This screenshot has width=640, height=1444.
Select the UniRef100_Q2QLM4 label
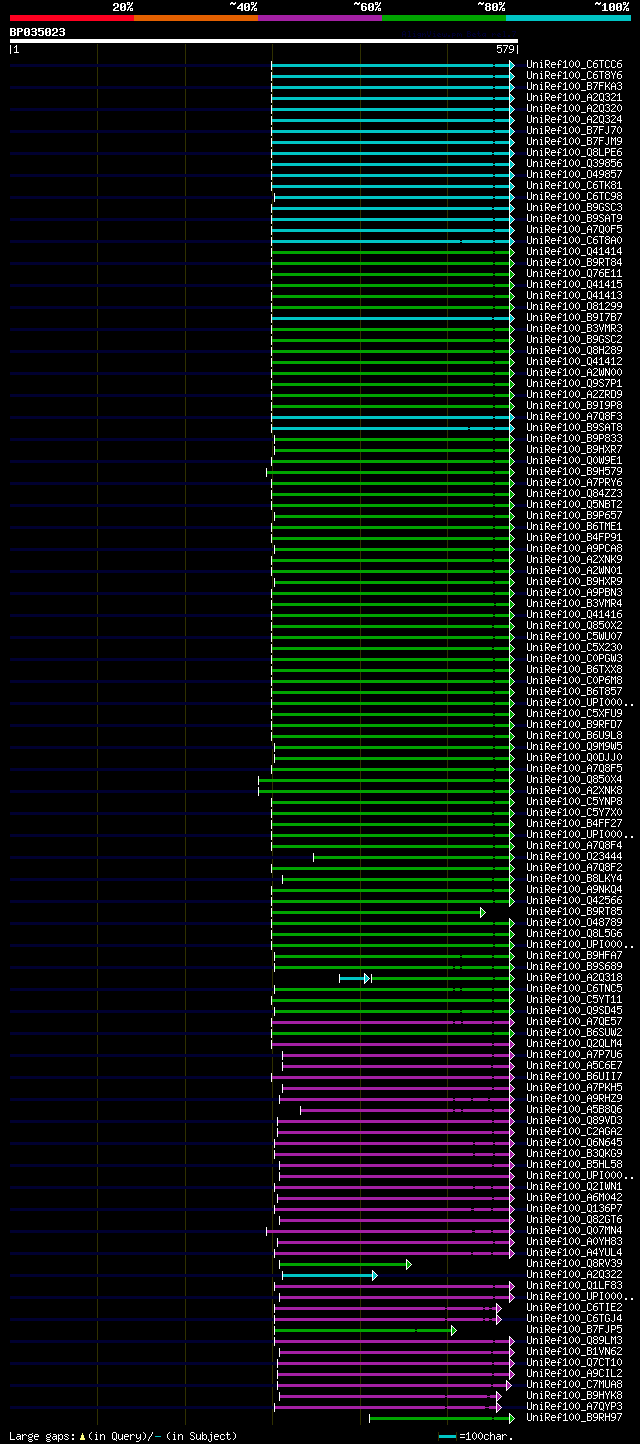(573, 1044)
